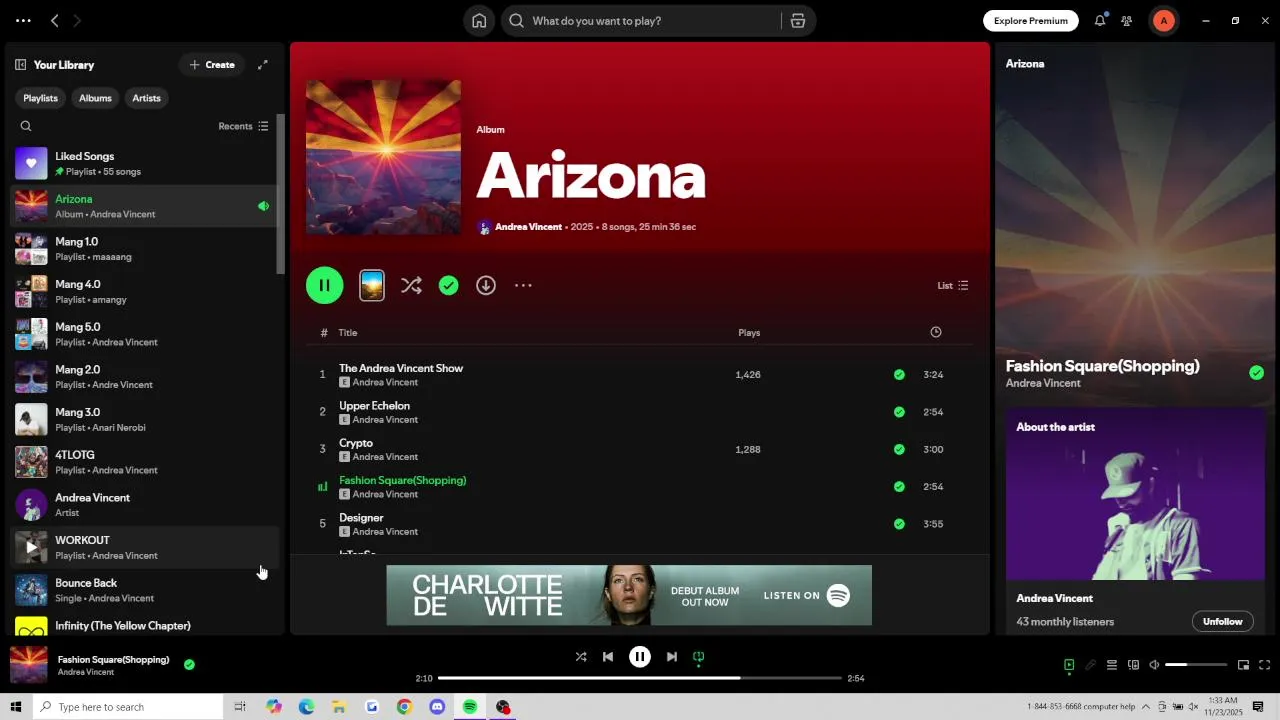This screenshot has width=1280, height=720.
Task: Unlike Designer using its green checkmark
Action: (x=899, y=524)
